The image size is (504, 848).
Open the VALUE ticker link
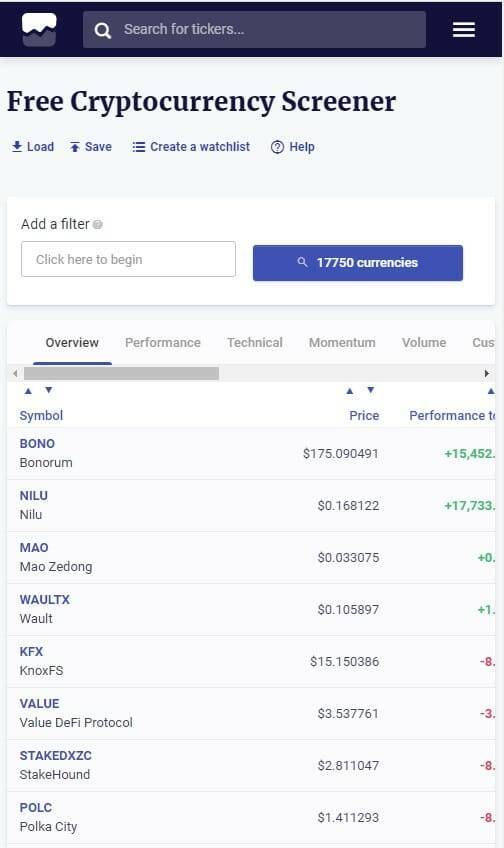[39, 703]
